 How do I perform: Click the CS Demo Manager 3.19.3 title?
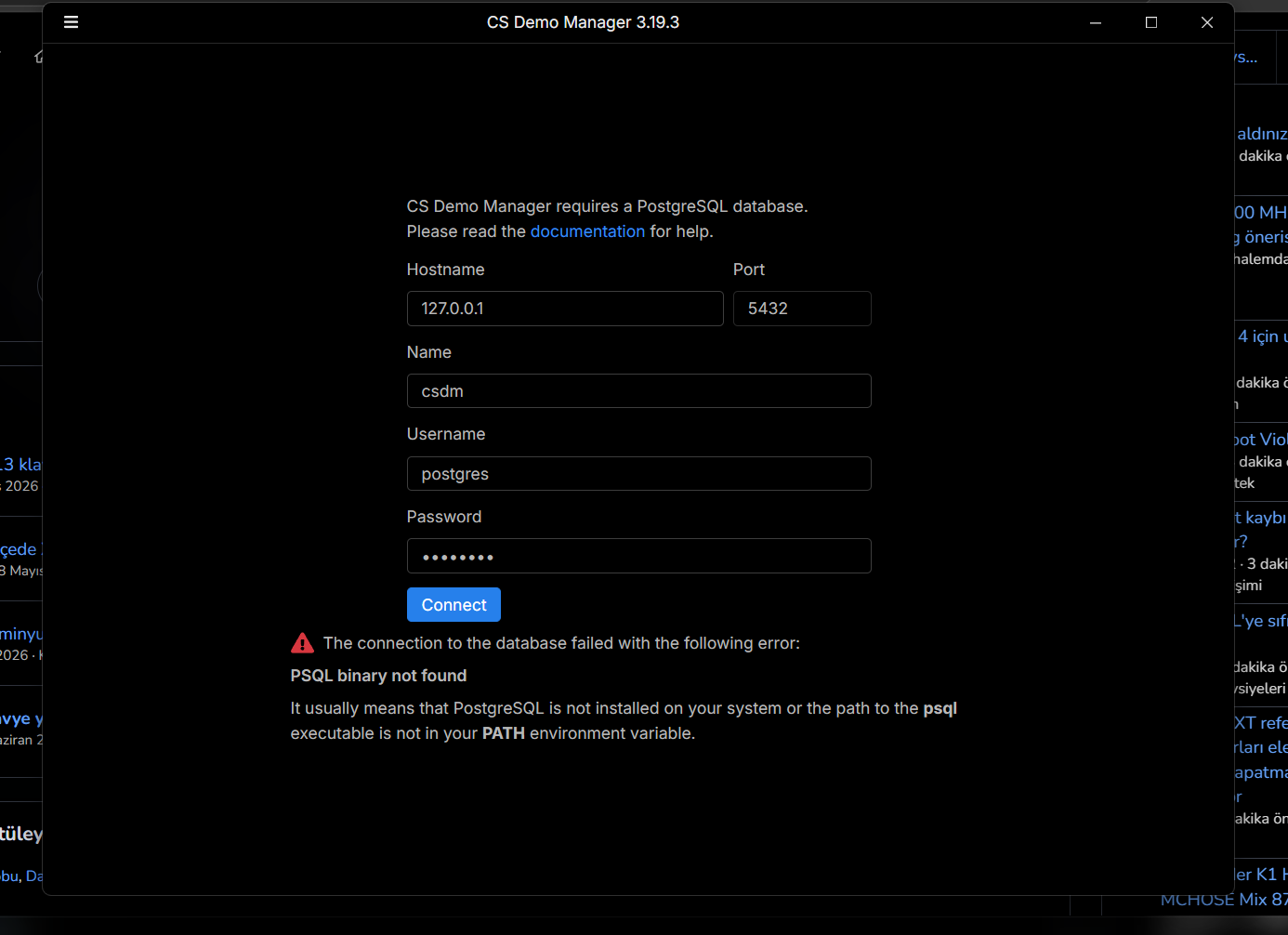pyautogui.click(x=583, y=22)
